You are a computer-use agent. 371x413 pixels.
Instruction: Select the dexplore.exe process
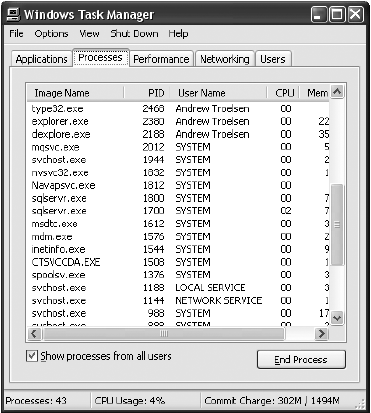tap(179, 134)
